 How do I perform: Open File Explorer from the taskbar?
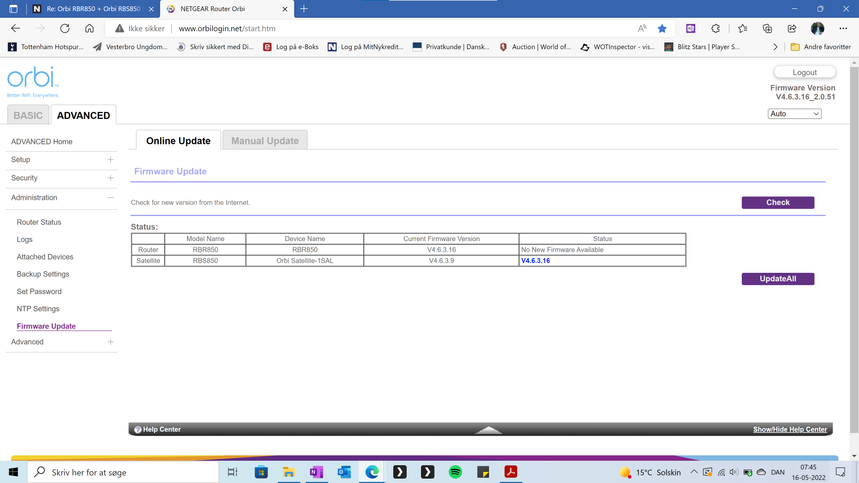[288, 472]
